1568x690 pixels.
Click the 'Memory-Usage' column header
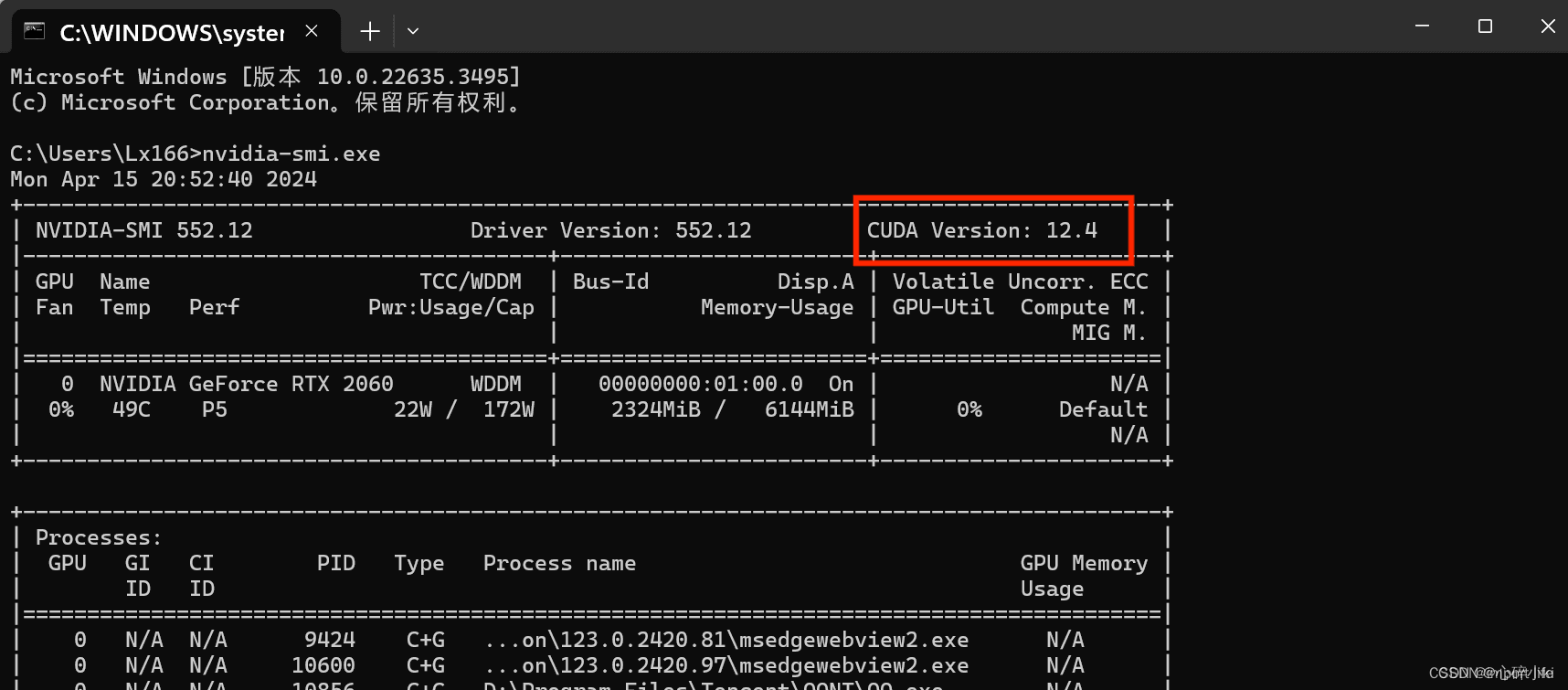click(x=778, y=307)
